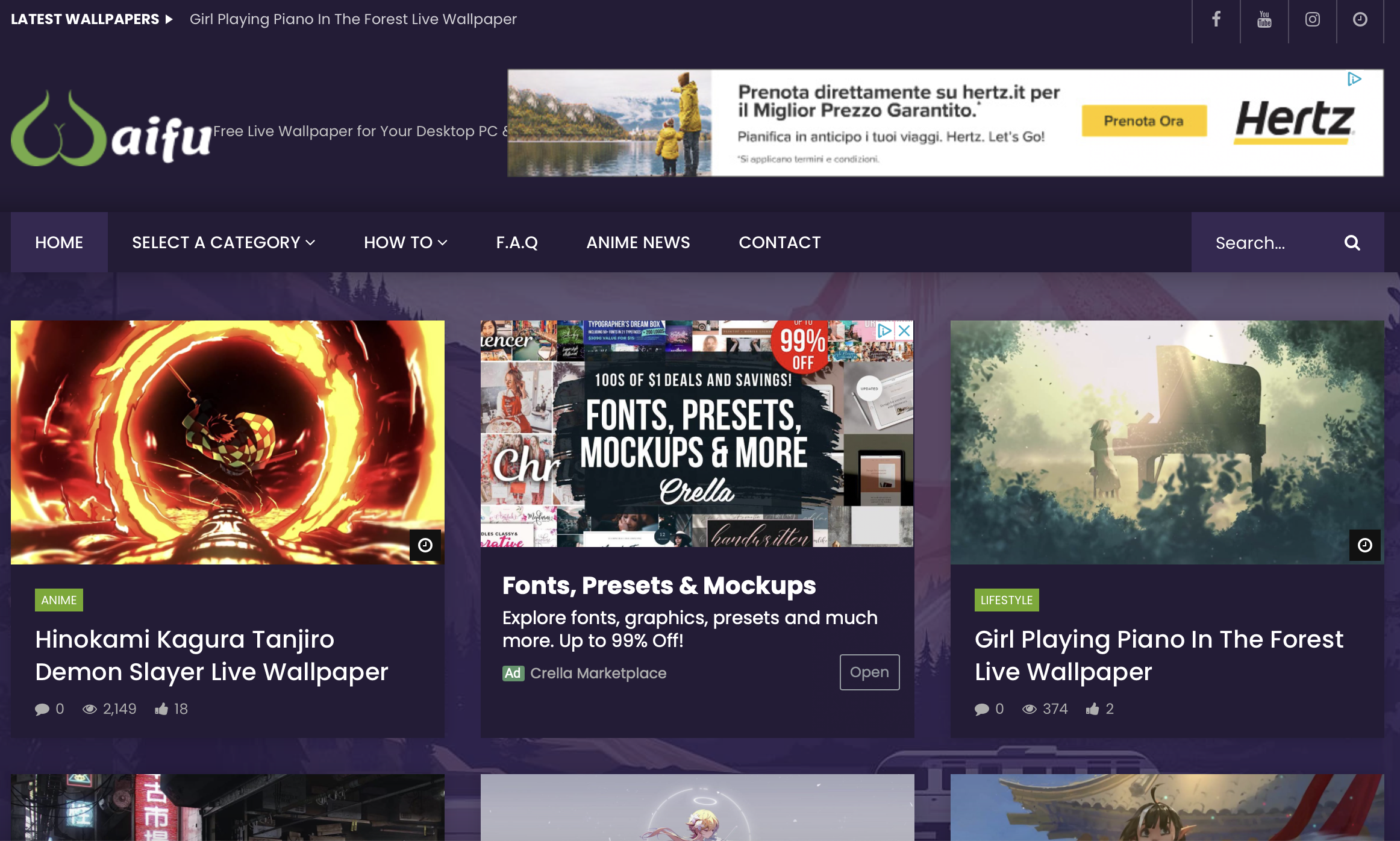Click Explore fonts, graphics ad description
The width and height of the screenshot is (1400, 841).
[690, 629]
